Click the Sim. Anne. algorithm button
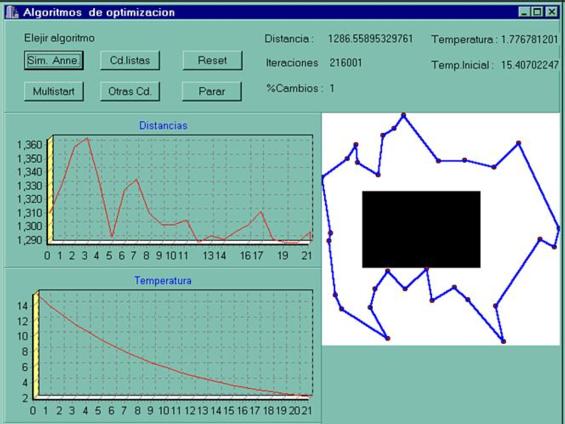This screenshot has height=424, width=565. coord(54,60)
